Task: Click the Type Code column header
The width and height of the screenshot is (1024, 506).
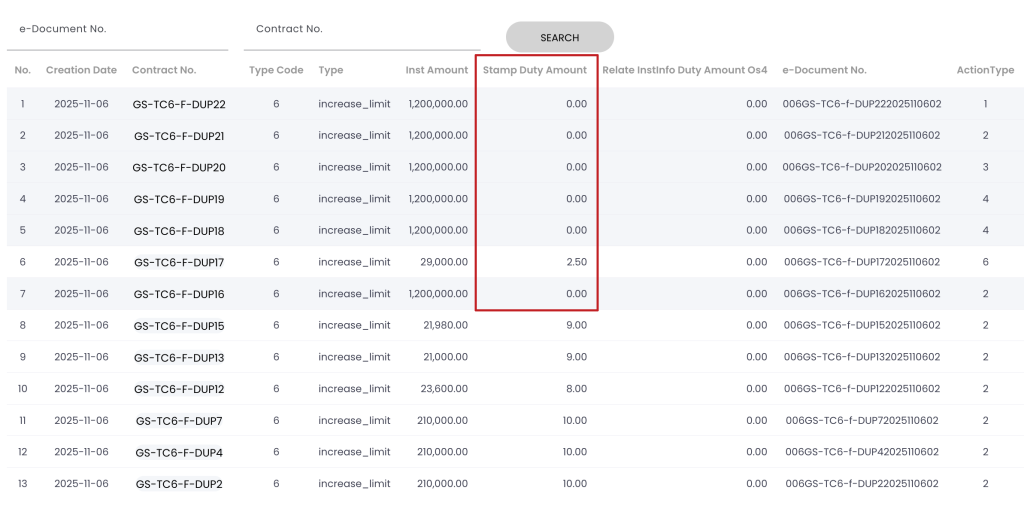Action: coord(276,70)
